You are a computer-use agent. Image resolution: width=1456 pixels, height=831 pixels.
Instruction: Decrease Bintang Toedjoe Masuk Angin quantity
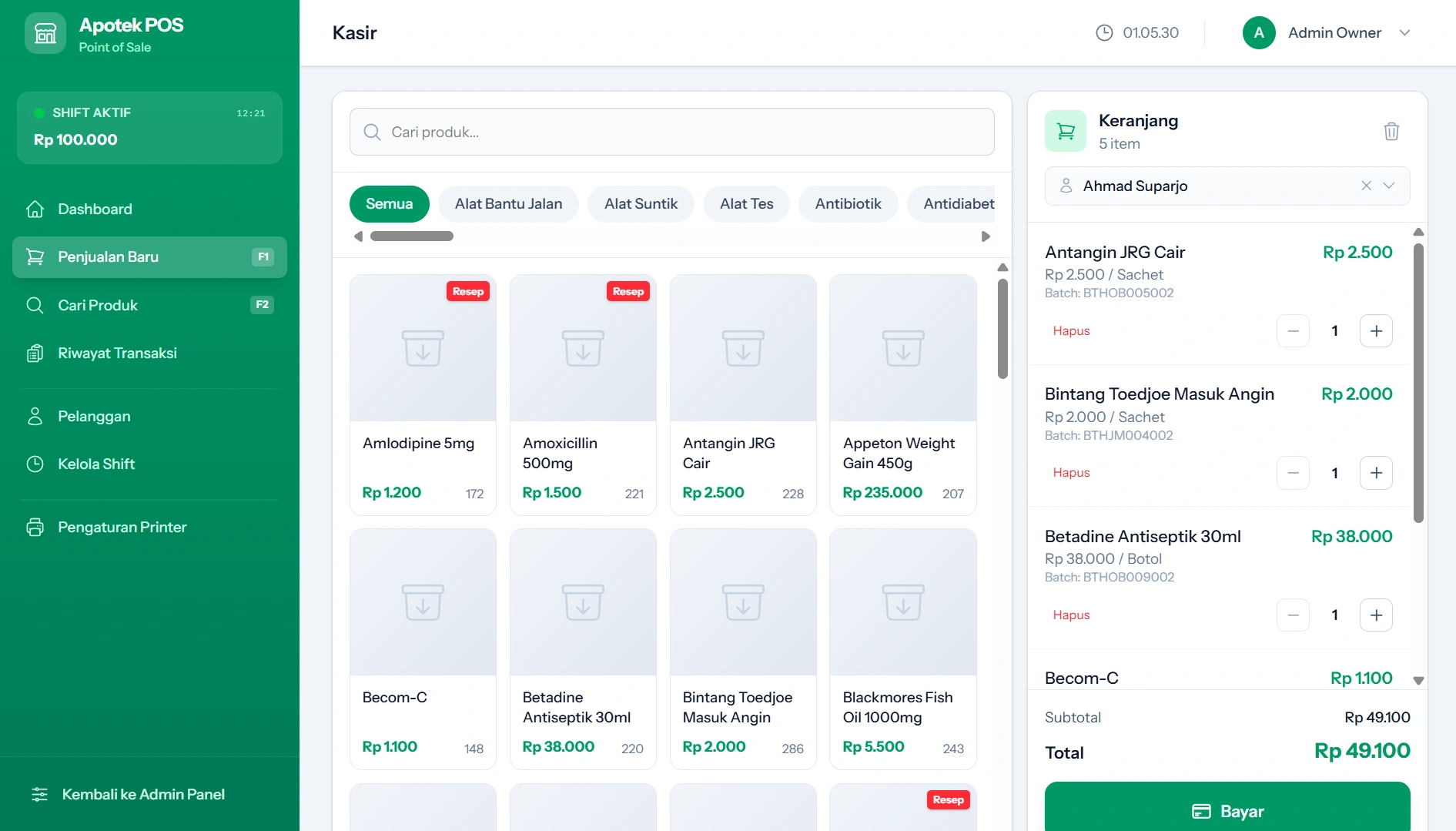(x=1293, y=473)
